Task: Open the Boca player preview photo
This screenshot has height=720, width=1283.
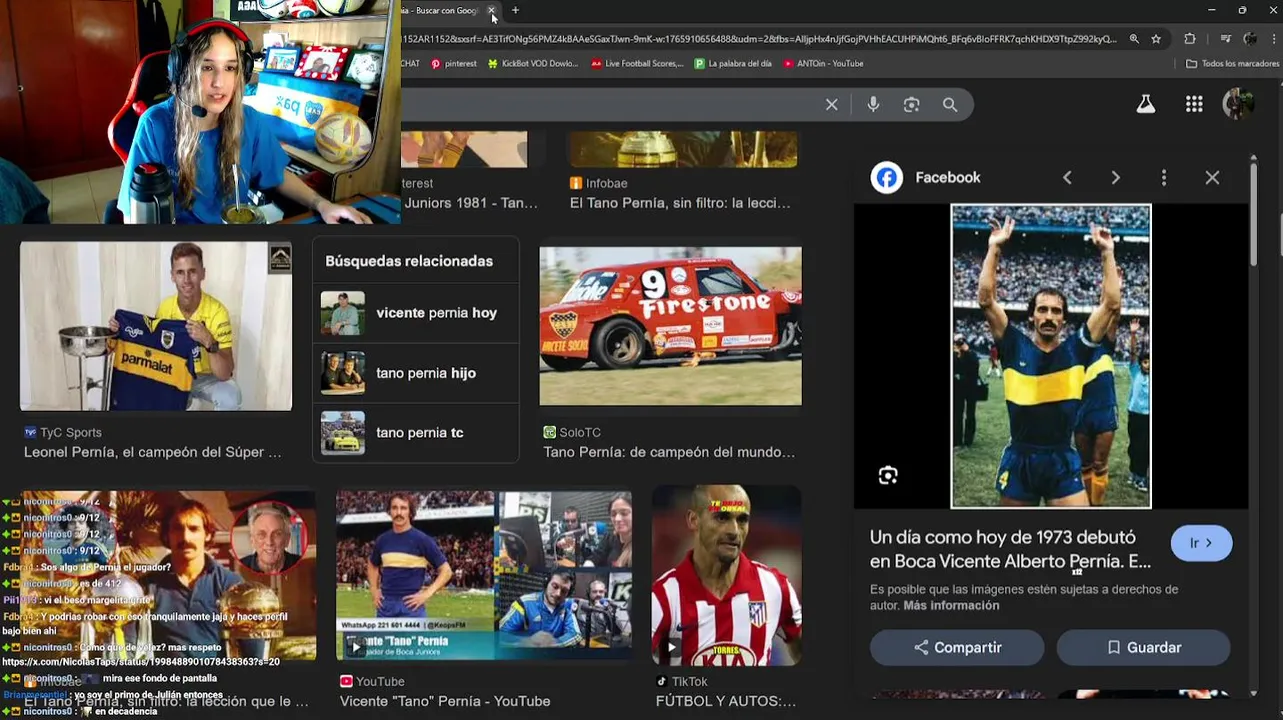Action: click(1051, 356)
